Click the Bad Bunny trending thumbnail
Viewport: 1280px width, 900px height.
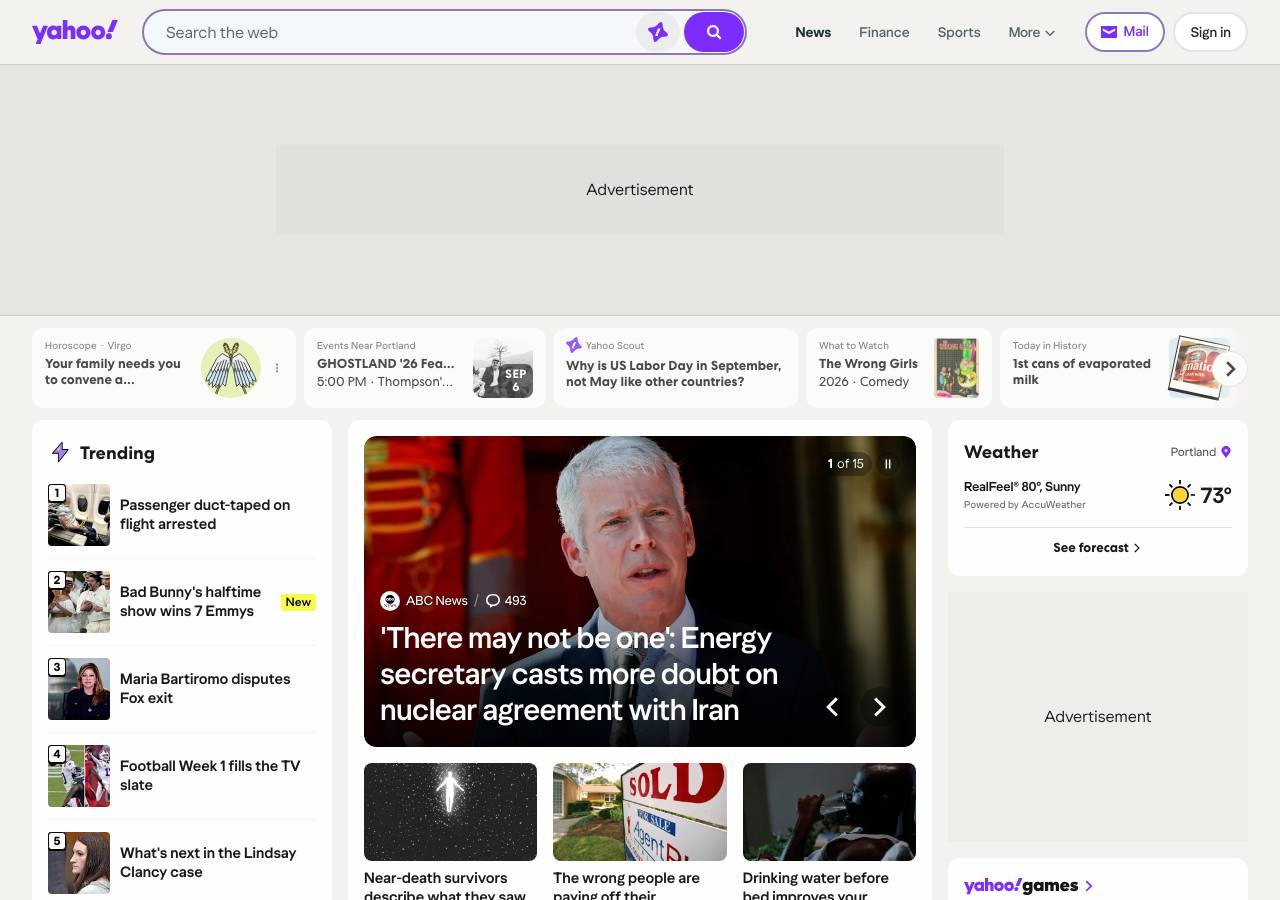pyautogui.click(x=79, y=602)
